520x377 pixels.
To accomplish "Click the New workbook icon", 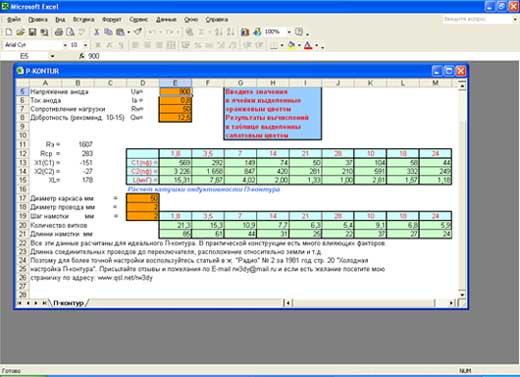I will (9, 32).
